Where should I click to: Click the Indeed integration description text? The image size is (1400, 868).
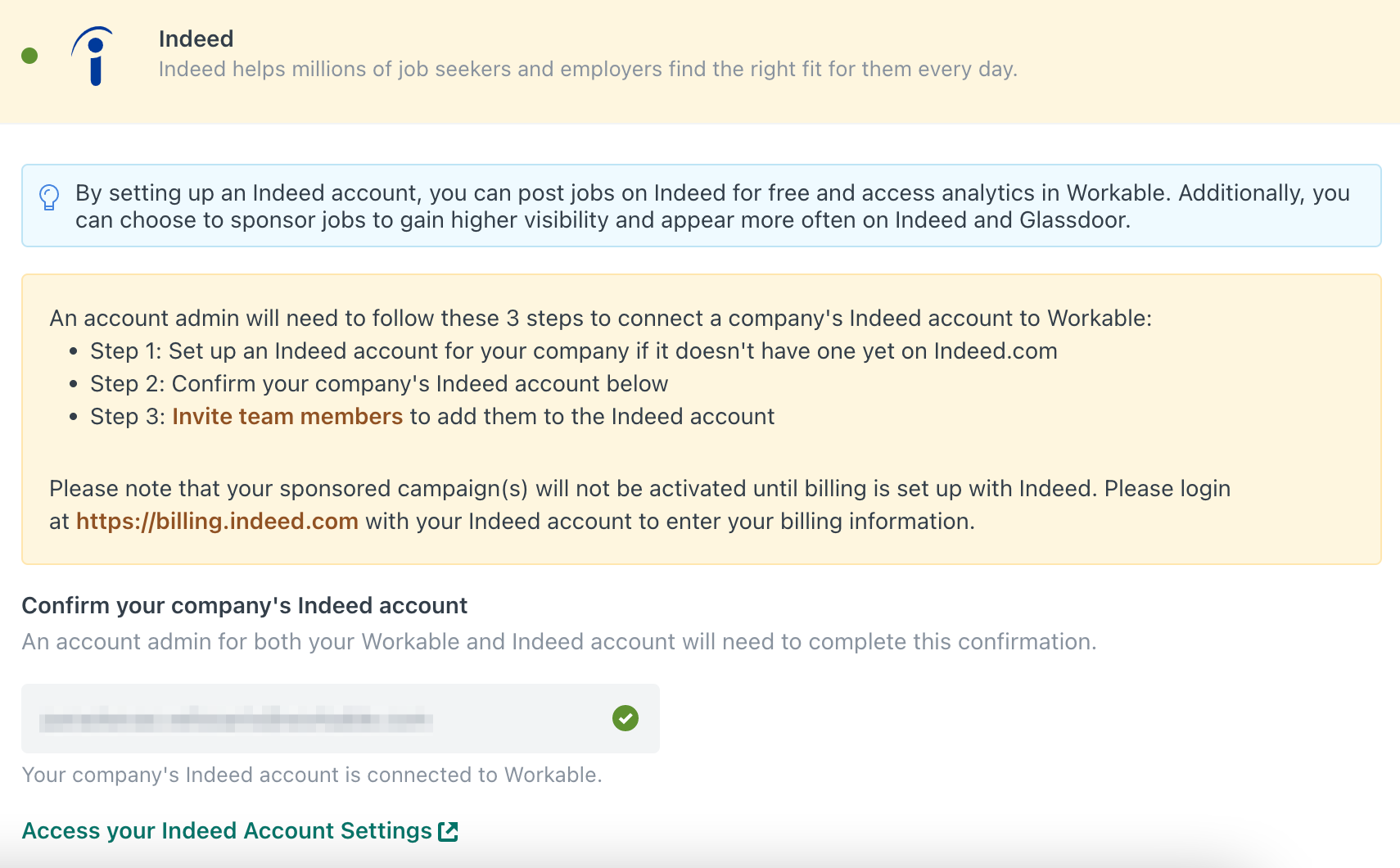pos(588,69)
